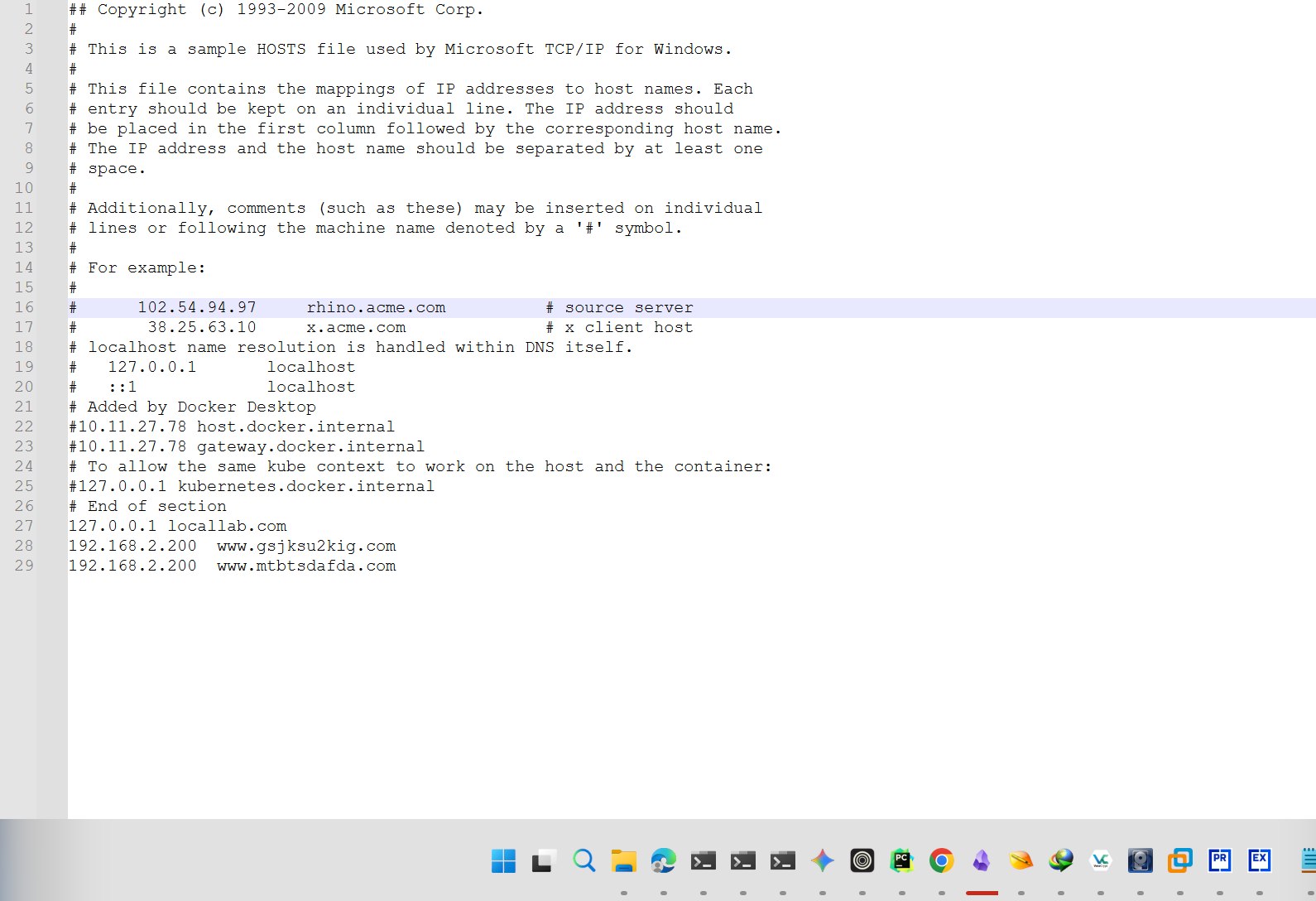Screen dimensions: 1316x901
Task: Open Task View from the taskbar
Action: point(543,861)
